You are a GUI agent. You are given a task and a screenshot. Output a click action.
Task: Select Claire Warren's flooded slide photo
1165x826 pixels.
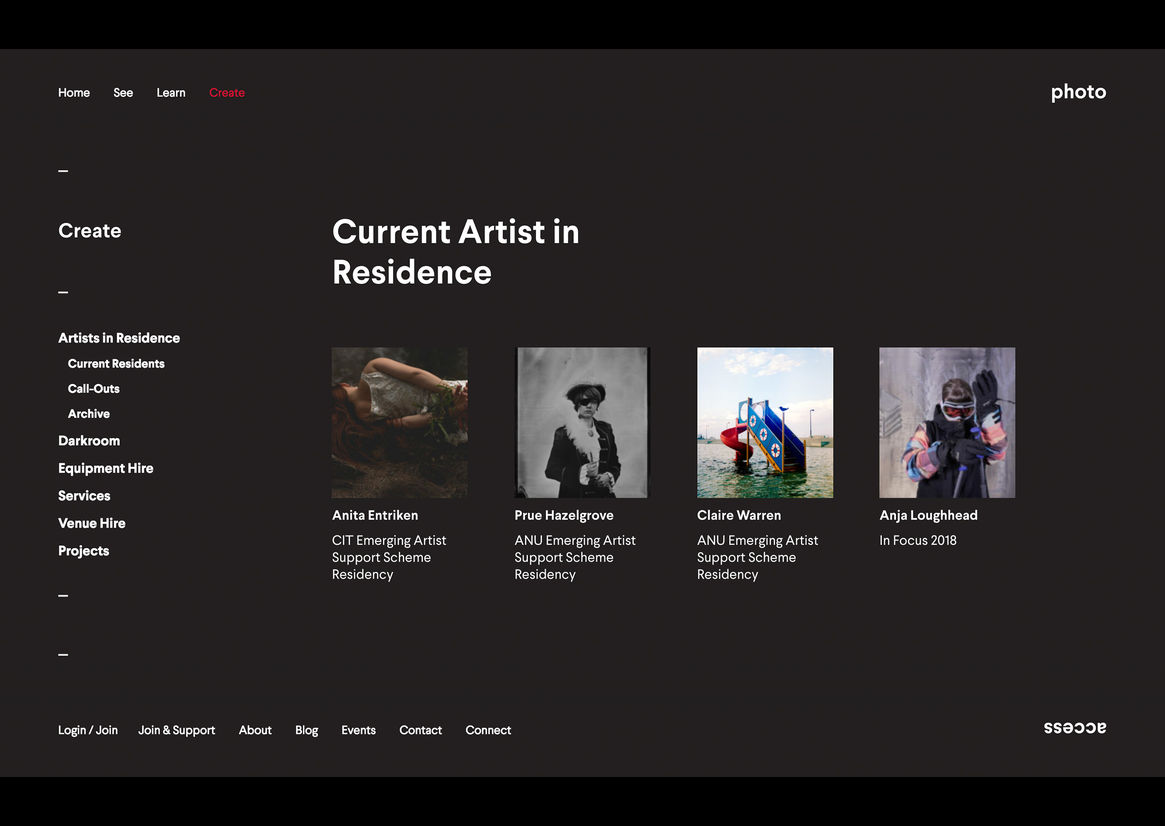pyautogui.click(x=764, y=422)
